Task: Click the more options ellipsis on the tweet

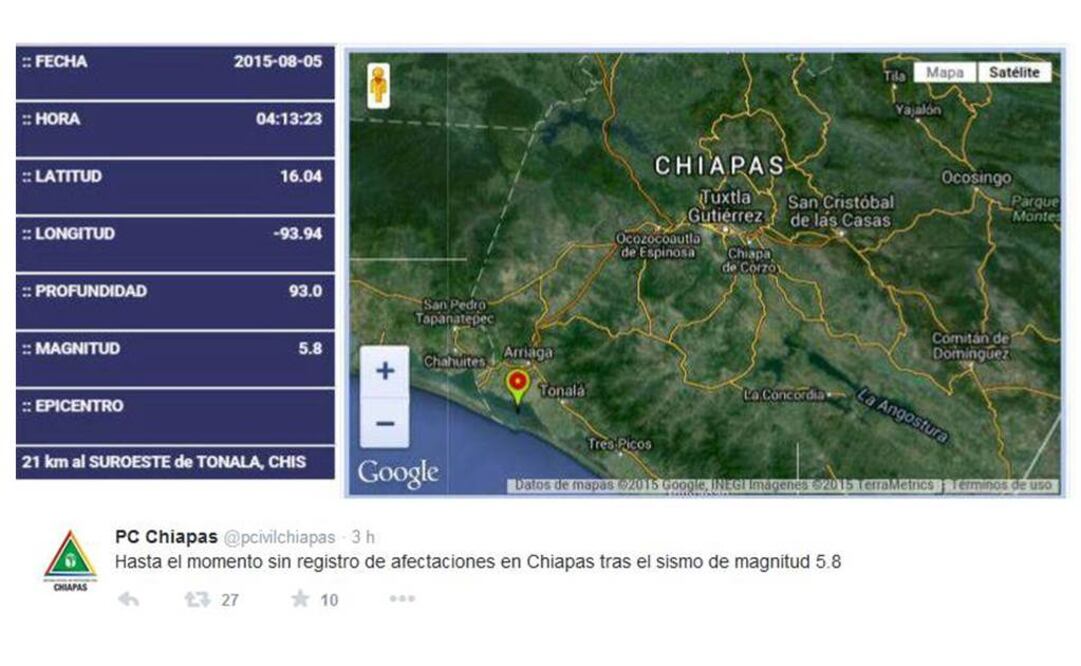Action: click(x=400, y=601)
